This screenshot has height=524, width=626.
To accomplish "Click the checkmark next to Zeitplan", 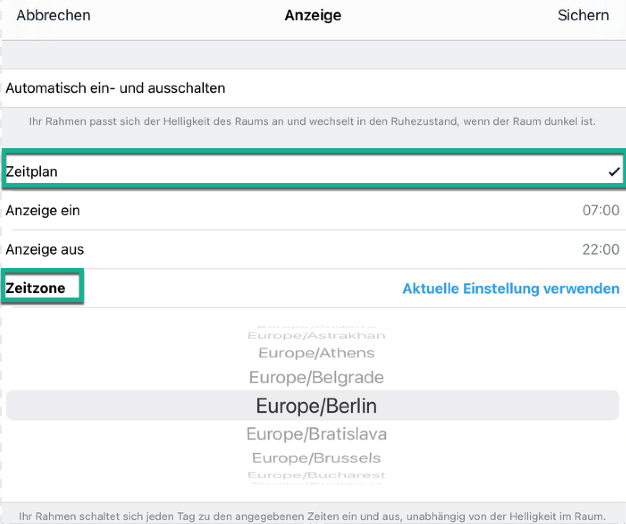I will click(613, 172).
